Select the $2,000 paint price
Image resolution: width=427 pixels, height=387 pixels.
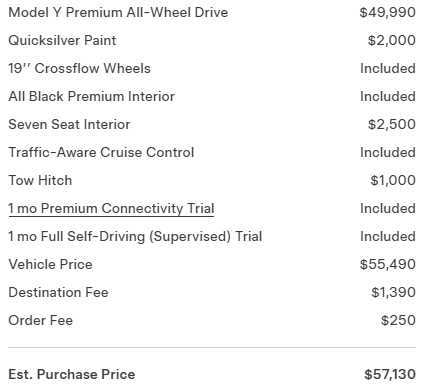pyautogui.click(x=392, y=41)
